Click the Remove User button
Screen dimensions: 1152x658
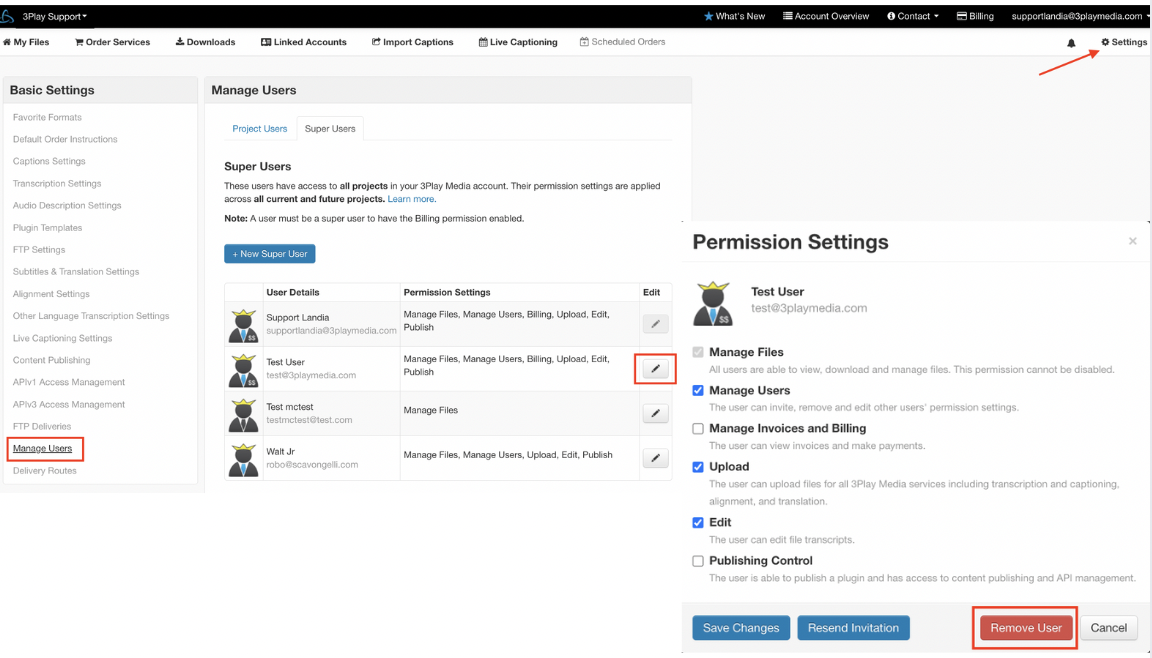[1026, 628]
